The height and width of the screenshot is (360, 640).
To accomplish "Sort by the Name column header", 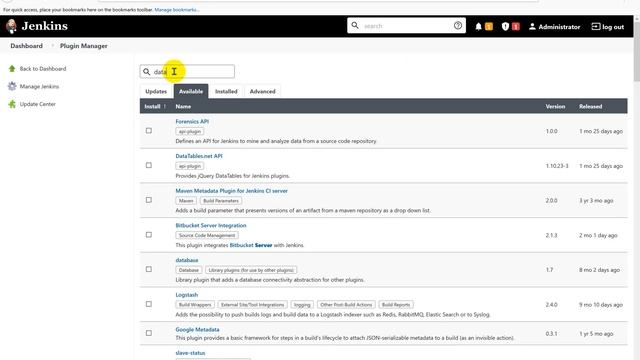I will click(x=183, y=107).
